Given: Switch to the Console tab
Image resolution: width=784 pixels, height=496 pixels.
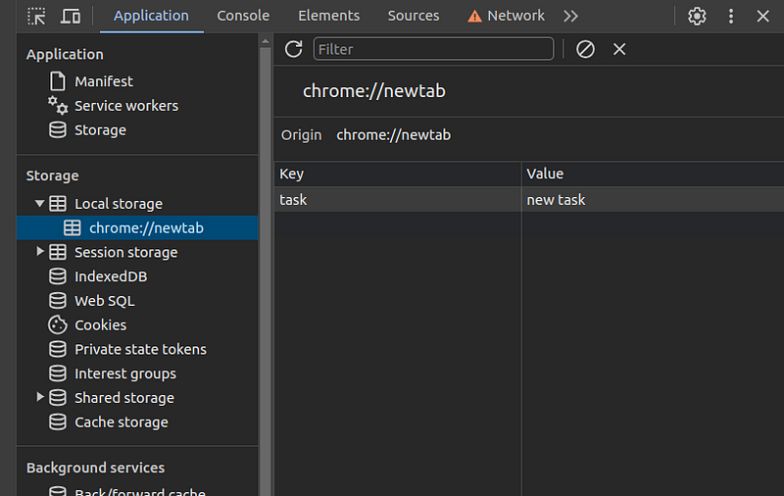Looking at the screenshot, I should [243, 16].
